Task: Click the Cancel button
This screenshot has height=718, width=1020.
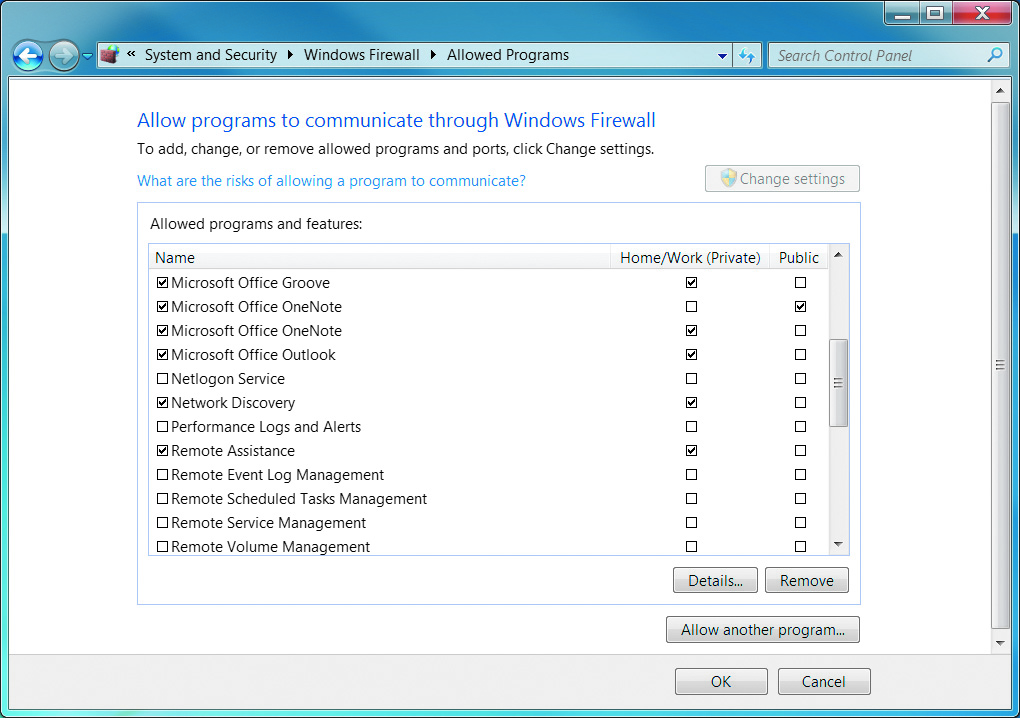Action: [824, 682]
